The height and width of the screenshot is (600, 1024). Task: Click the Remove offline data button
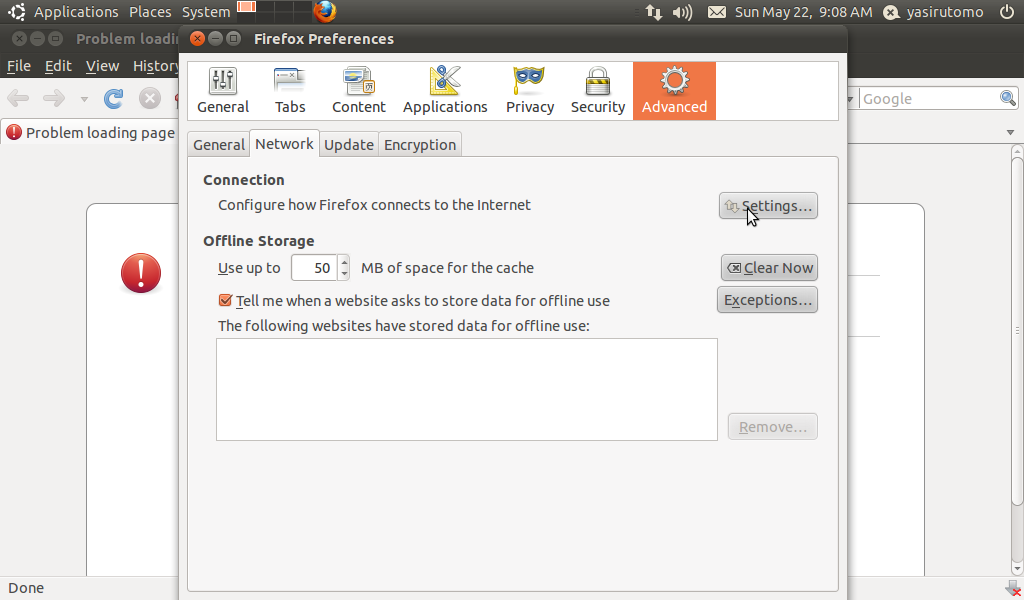pyautogui.click(x=773, y=426)
